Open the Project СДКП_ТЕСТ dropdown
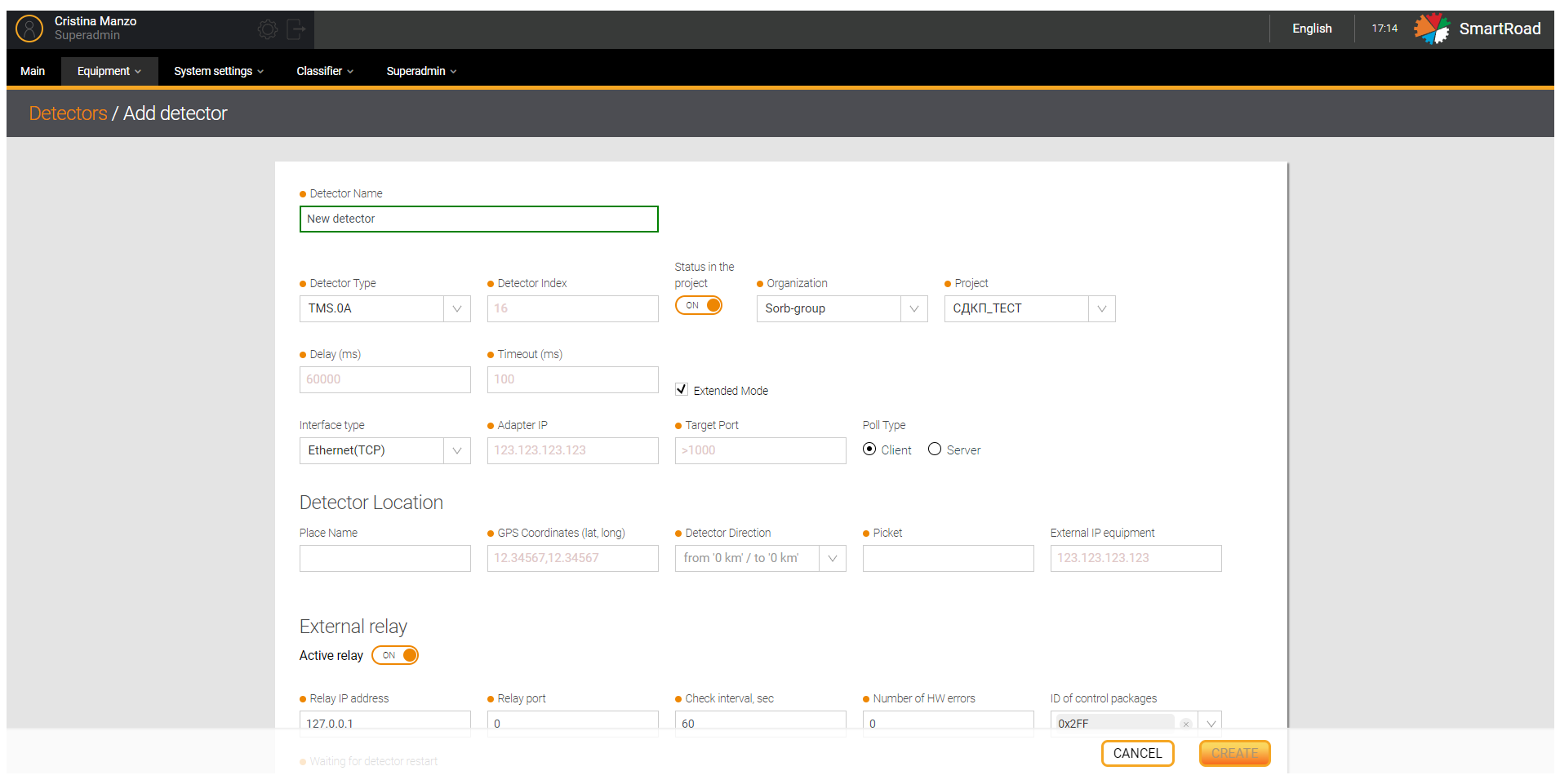The image size is (1560, 784). click(x=1030, y=308)
